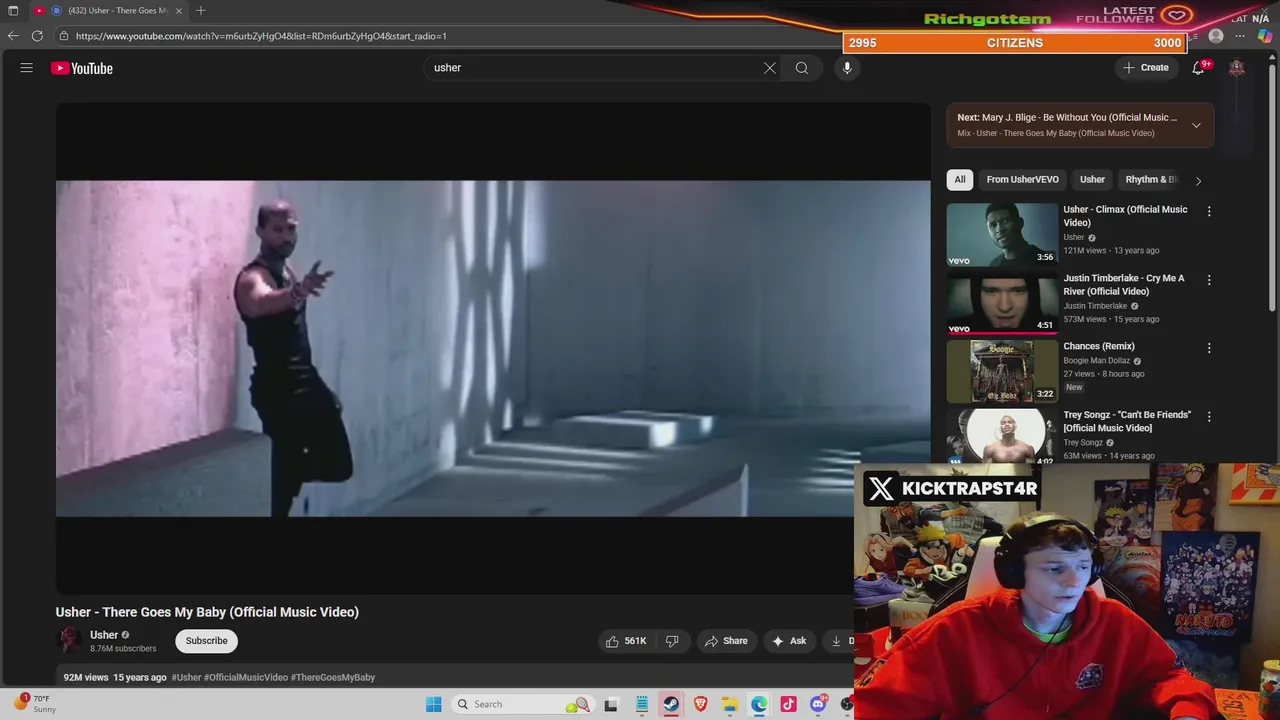
Task: Open Discord from the taskbar
Action: [818, 704]
